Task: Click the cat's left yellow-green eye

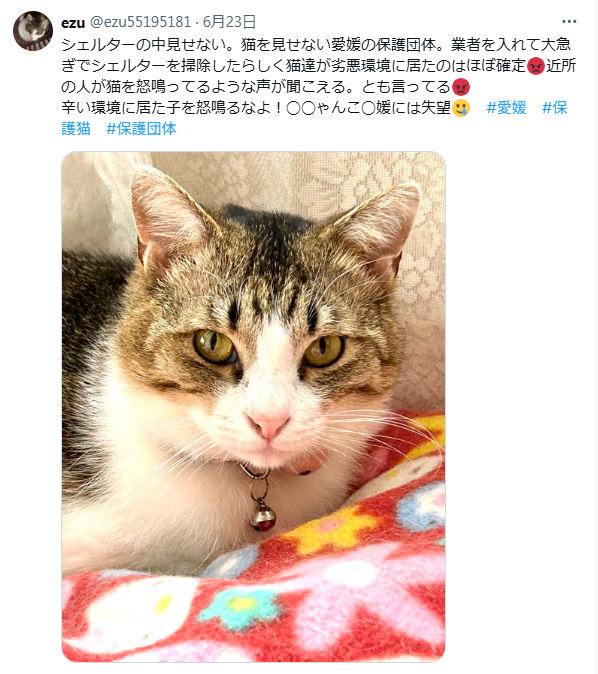Action: tap(214, 346)
